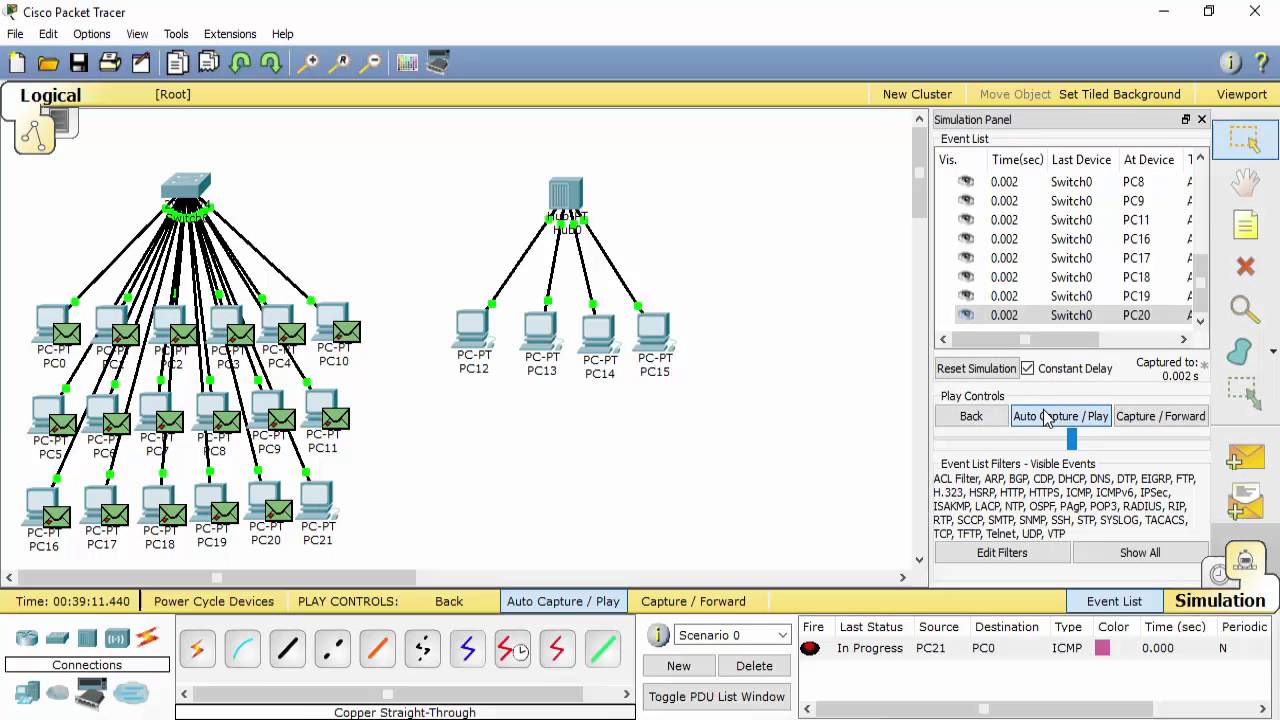Toggle visibility eye for PC8 event

pos(966,182)
